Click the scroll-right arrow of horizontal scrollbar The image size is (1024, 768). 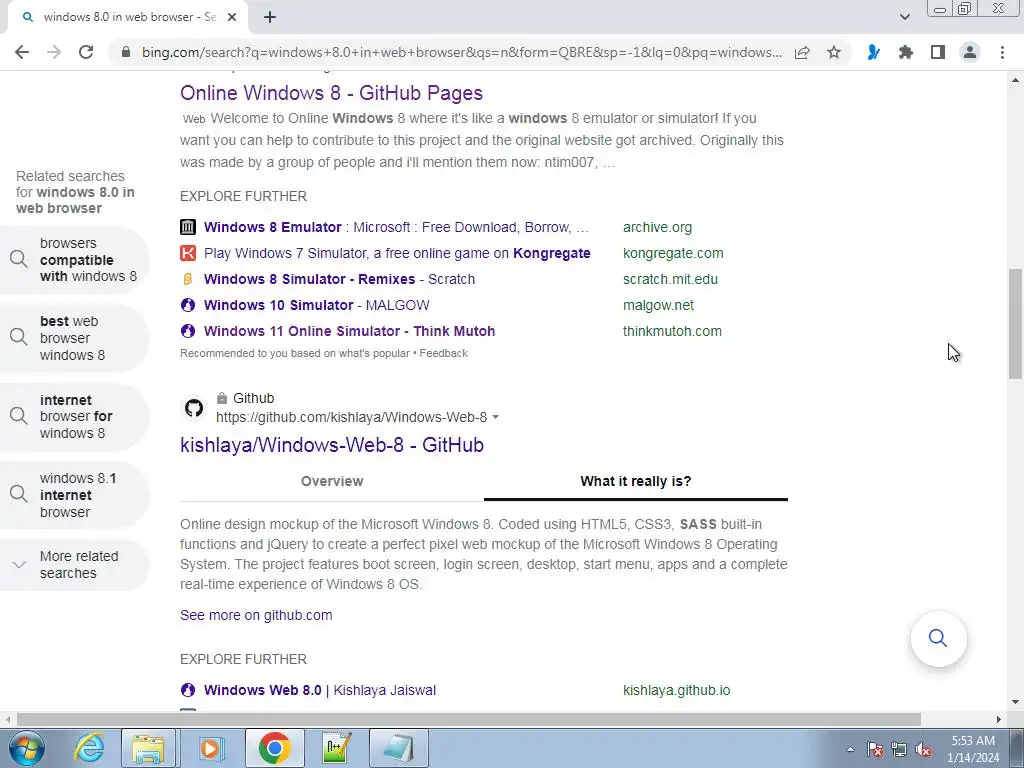(x=999, y=719)
